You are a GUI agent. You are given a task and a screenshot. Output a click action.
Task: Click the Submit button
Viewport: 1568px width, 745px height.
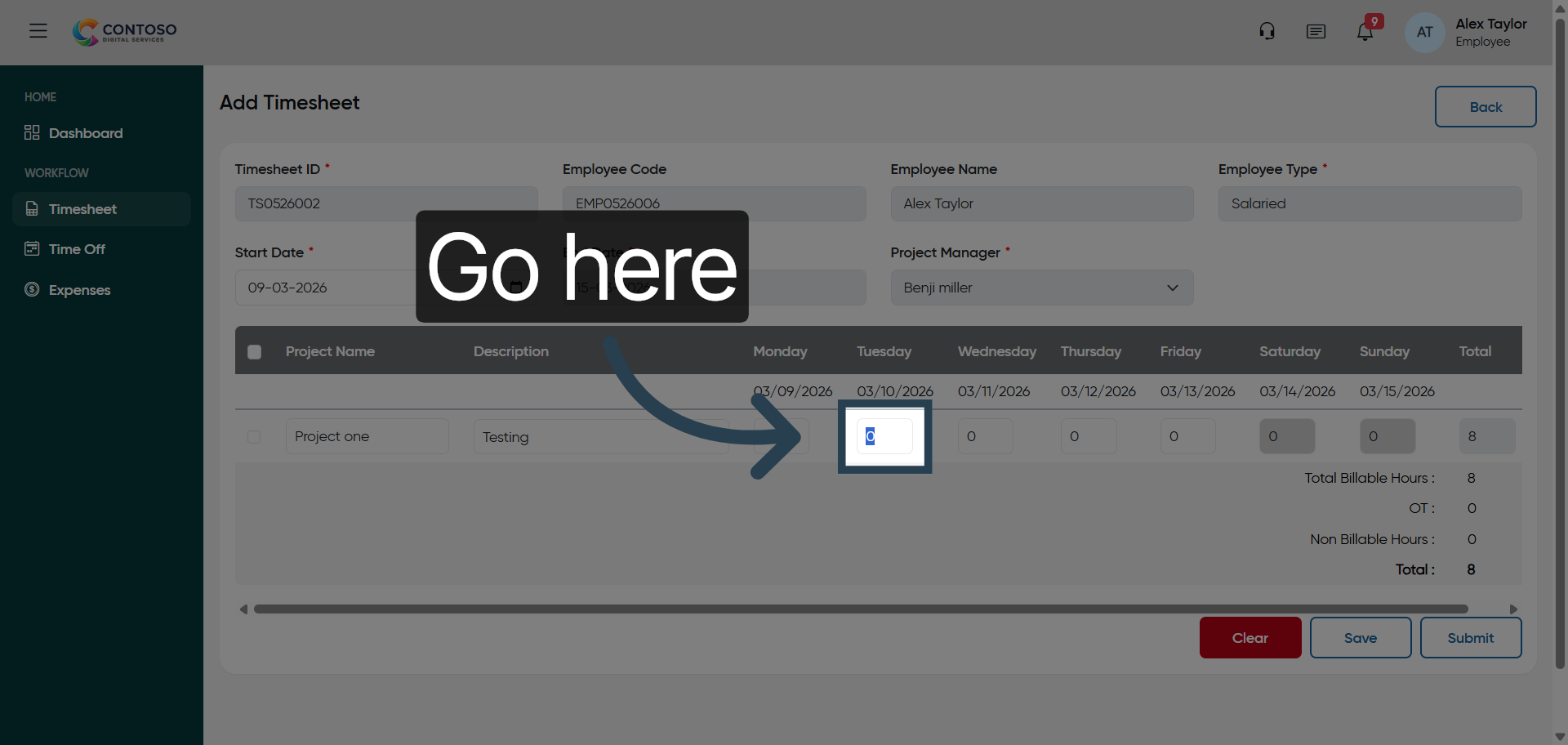pos(1470,638)
